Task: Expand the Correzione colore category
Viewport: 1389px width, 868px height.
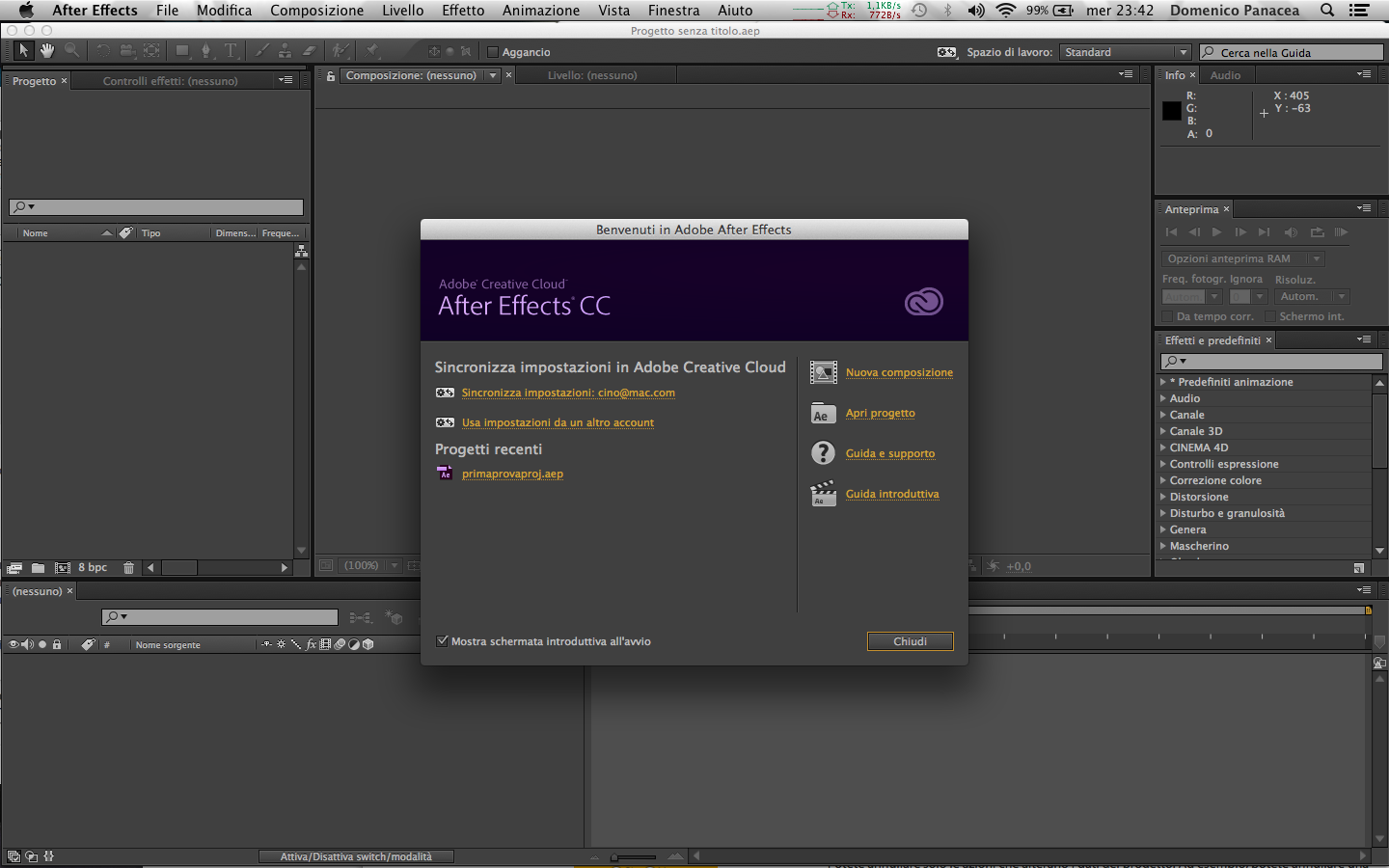Action: pos(1163,480)
